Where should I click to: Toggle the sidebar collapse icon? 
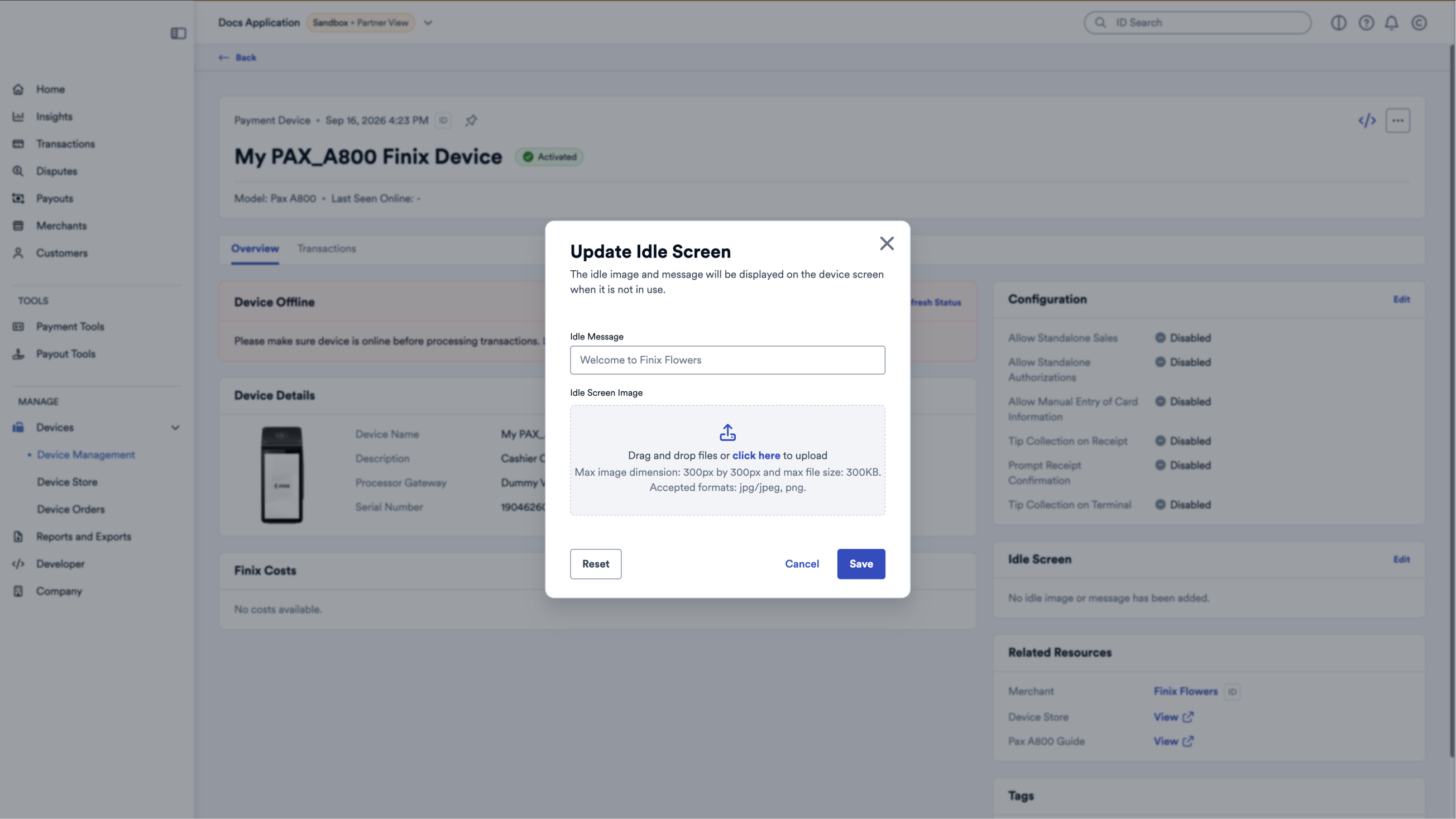coord(178,33)
